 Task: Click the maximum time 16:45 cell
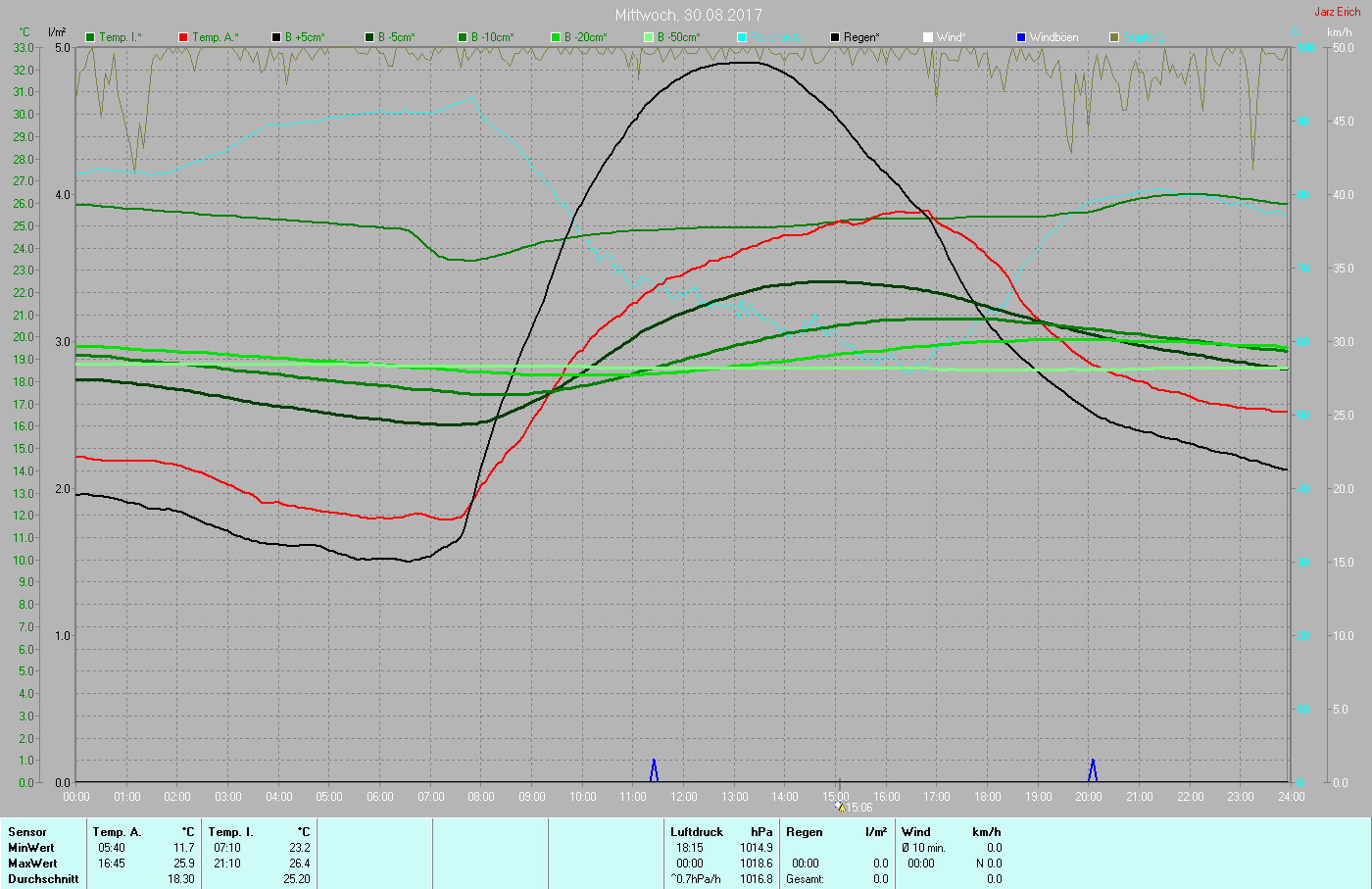(112, 864)
